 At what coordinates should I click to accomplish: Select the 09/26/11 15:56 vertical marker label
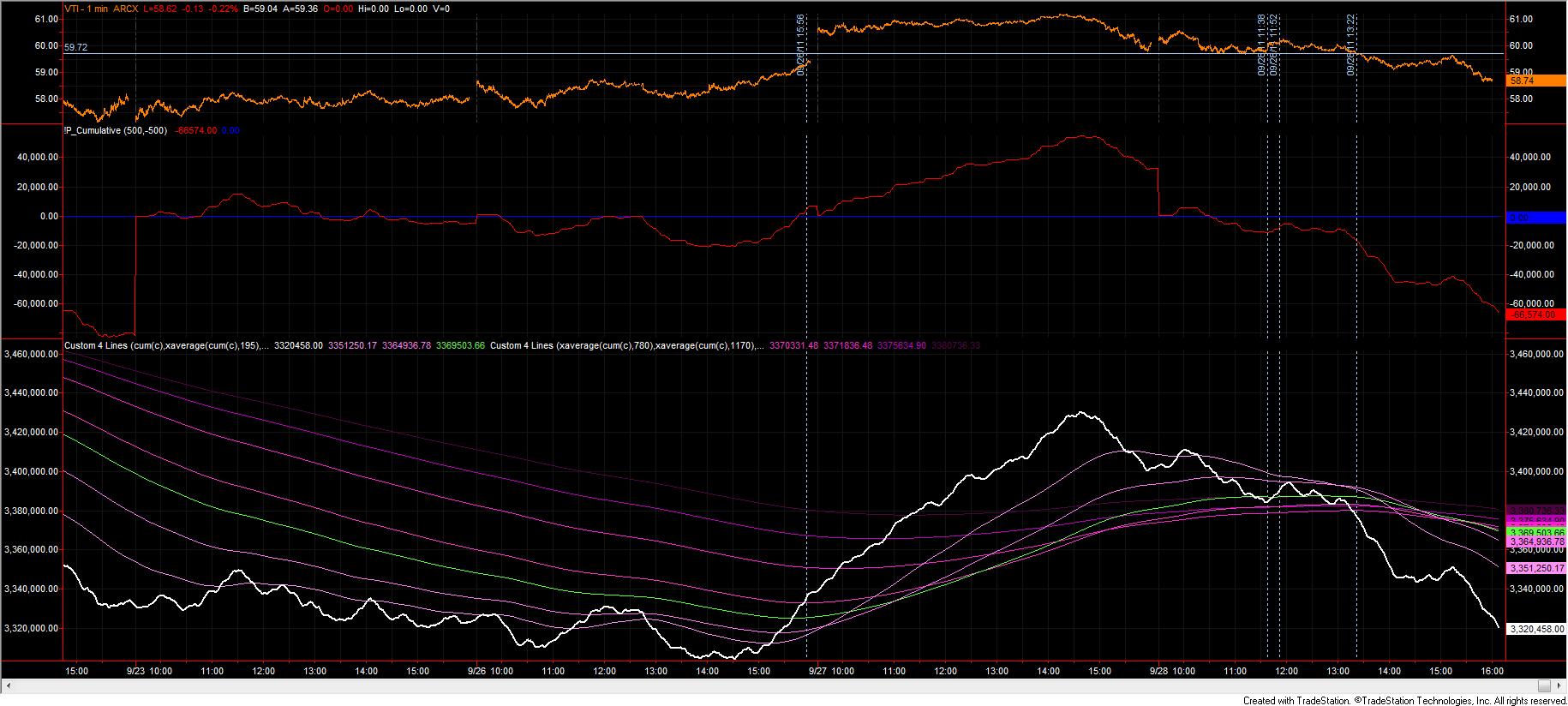click(801, 45)
